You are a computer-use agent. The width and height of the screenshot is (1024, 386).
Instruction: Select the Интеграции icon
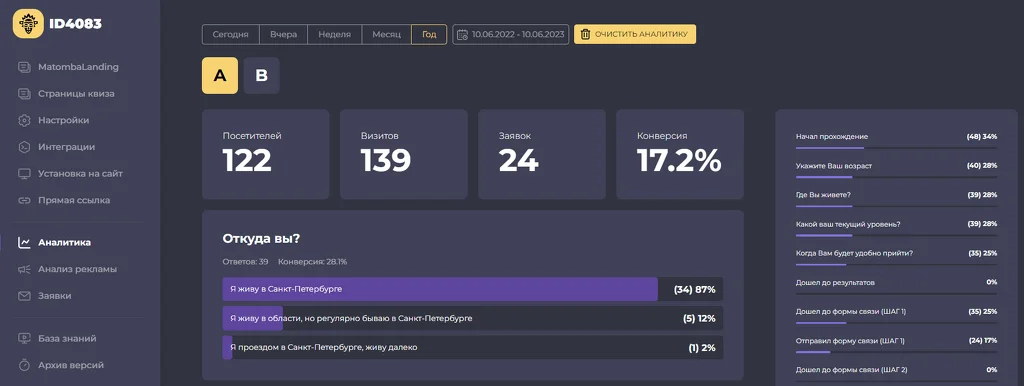24,147
